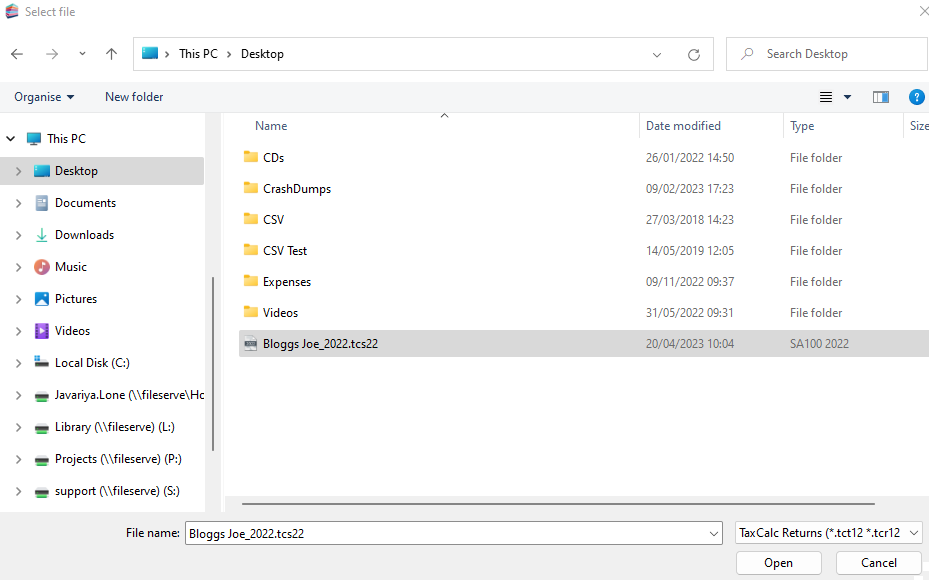Viewport: 929px width, 580px height.
Task: Open the view options dropdown arrow
Action: click(847, 97)
